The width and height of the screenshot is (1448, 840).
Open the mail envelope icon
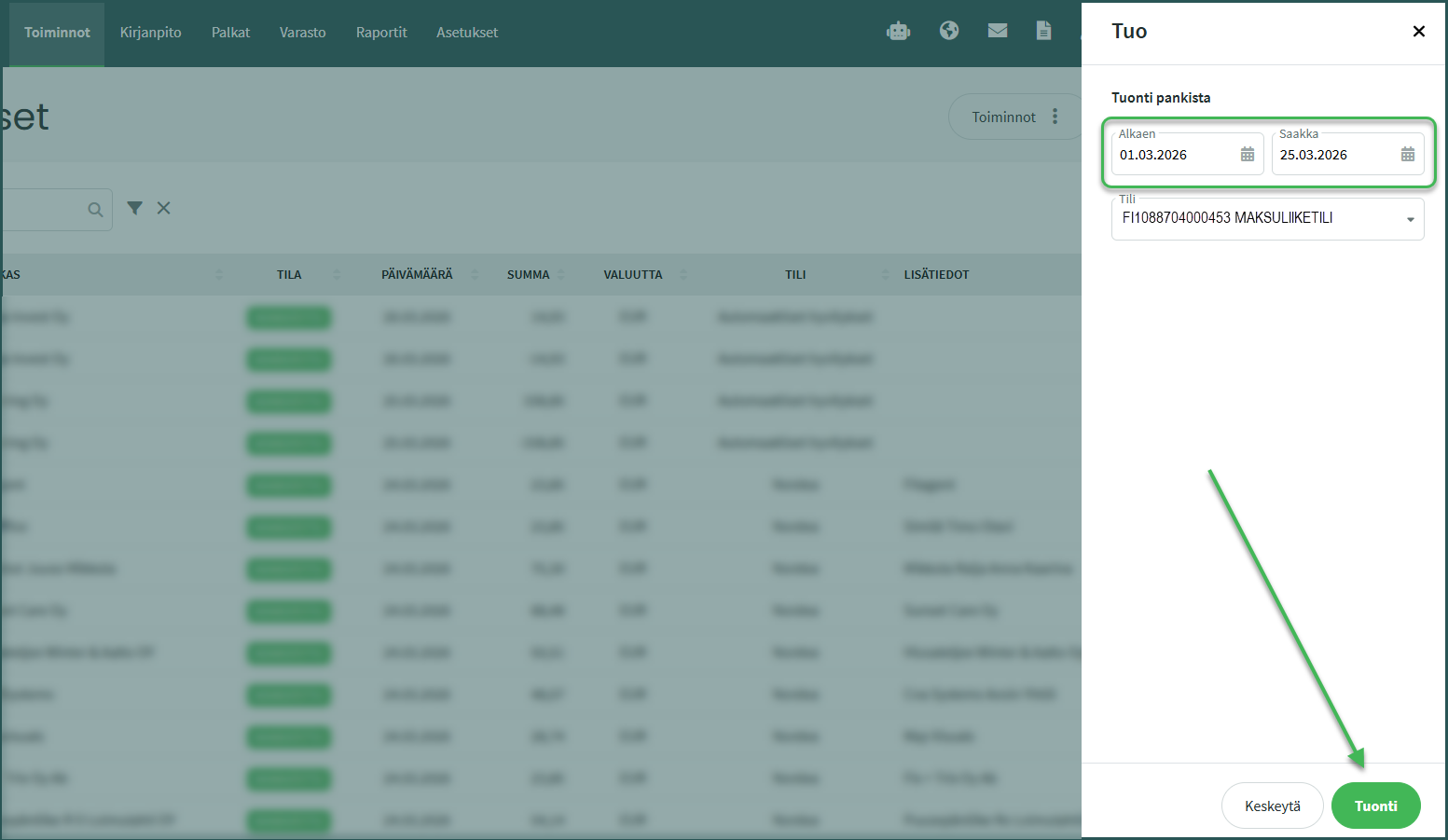998,31
